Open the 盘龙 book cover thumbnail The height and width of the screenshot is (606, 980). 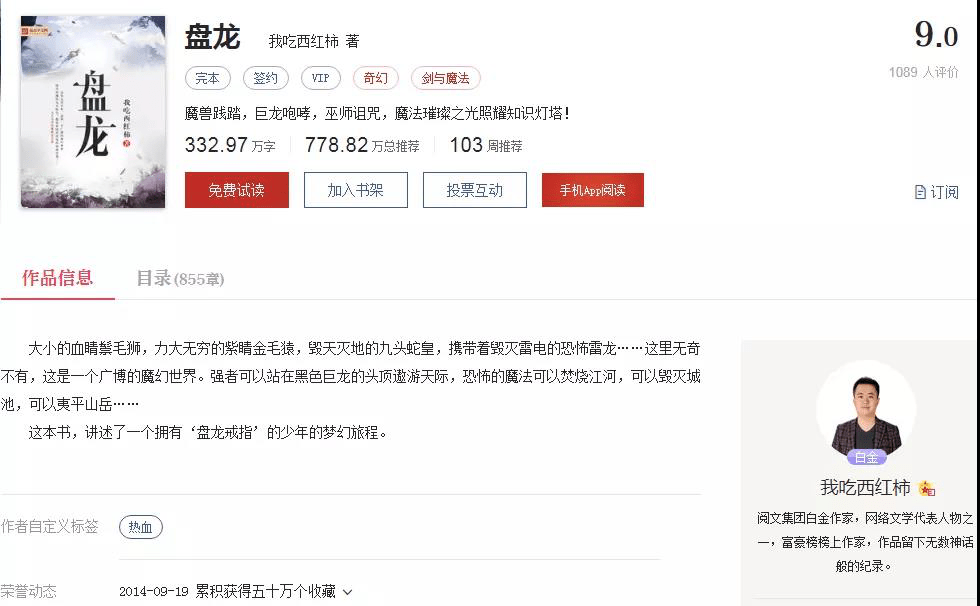point(93,111)
